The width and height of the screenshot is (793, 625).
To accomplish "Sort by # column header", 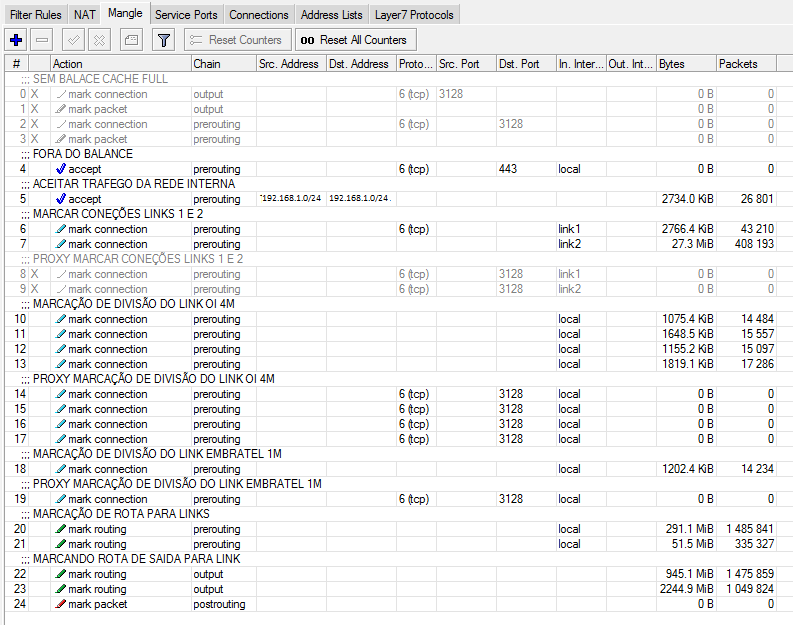I will [17, 64].
